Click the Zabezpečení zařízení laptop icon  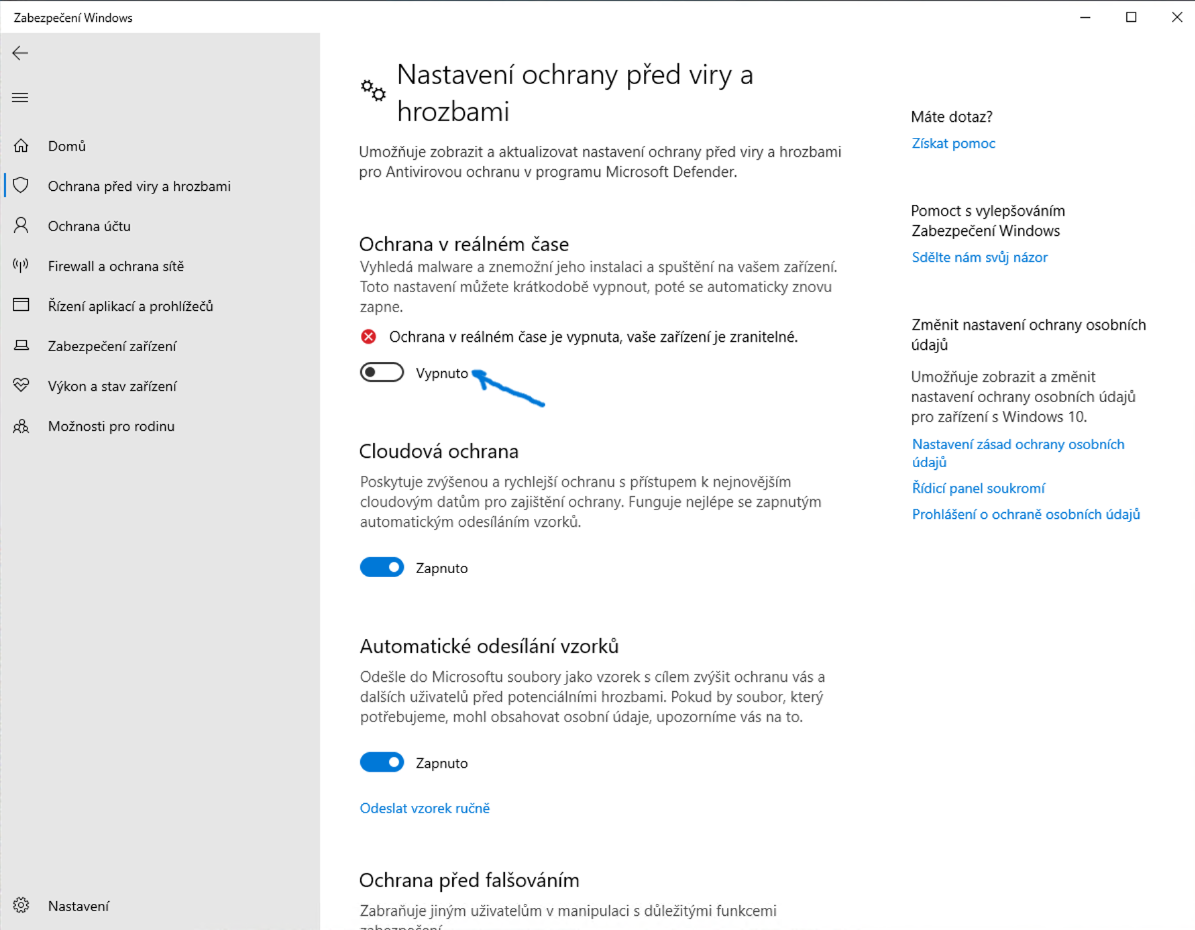pyautogui.click(x=21, y=346)
